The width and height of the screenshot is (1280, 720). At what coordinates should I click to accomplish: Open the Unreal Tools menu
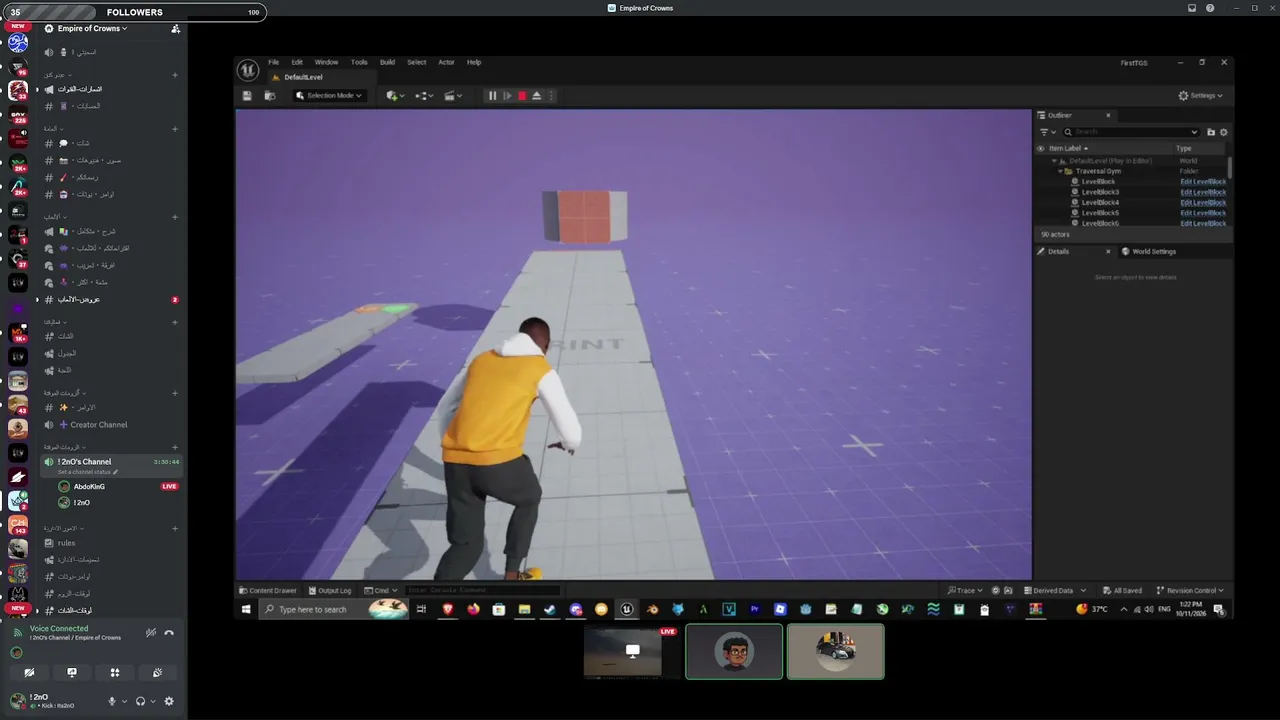[x=359, y=62]
